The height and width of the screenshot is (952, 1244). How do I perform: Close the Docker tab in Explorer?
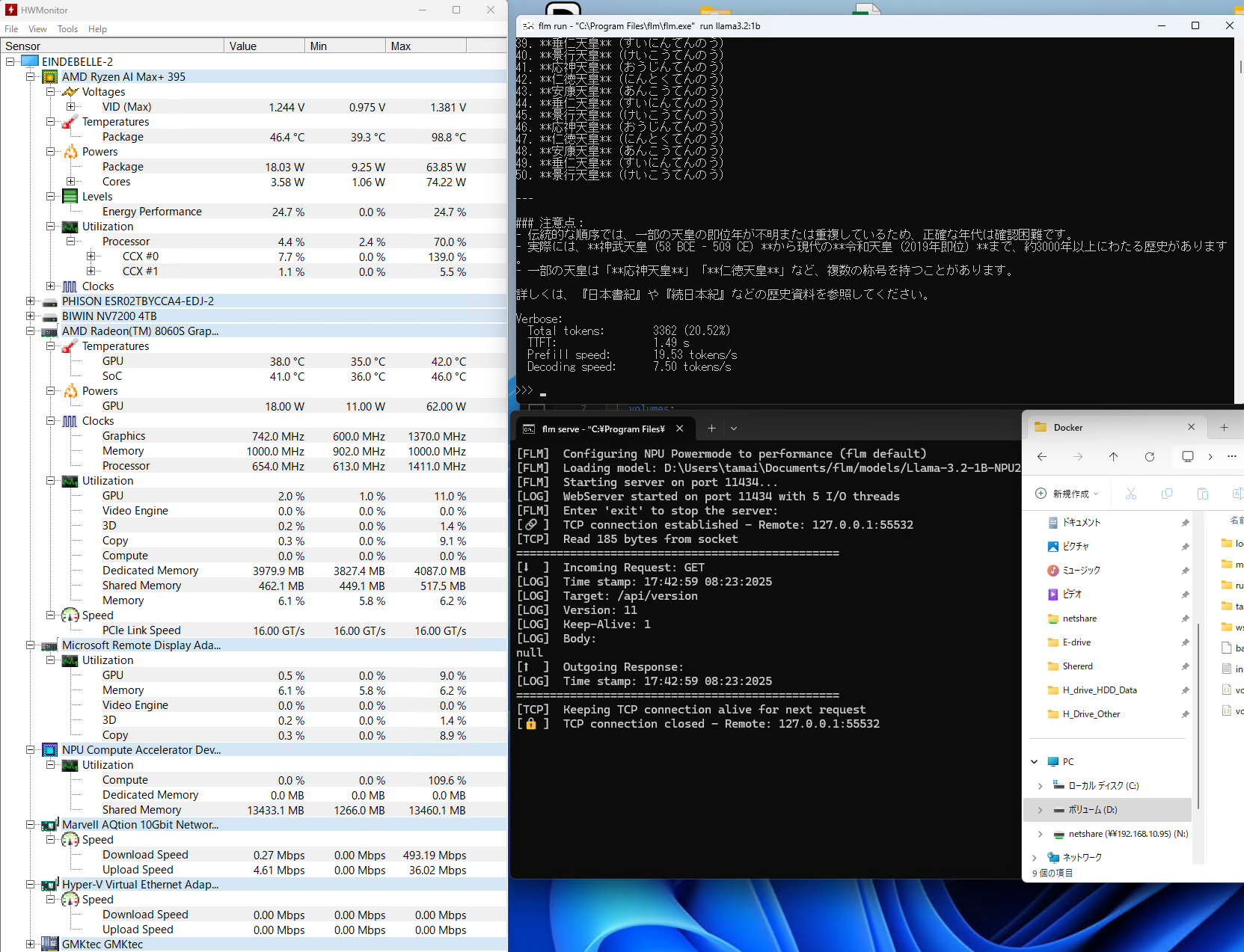1192,427
